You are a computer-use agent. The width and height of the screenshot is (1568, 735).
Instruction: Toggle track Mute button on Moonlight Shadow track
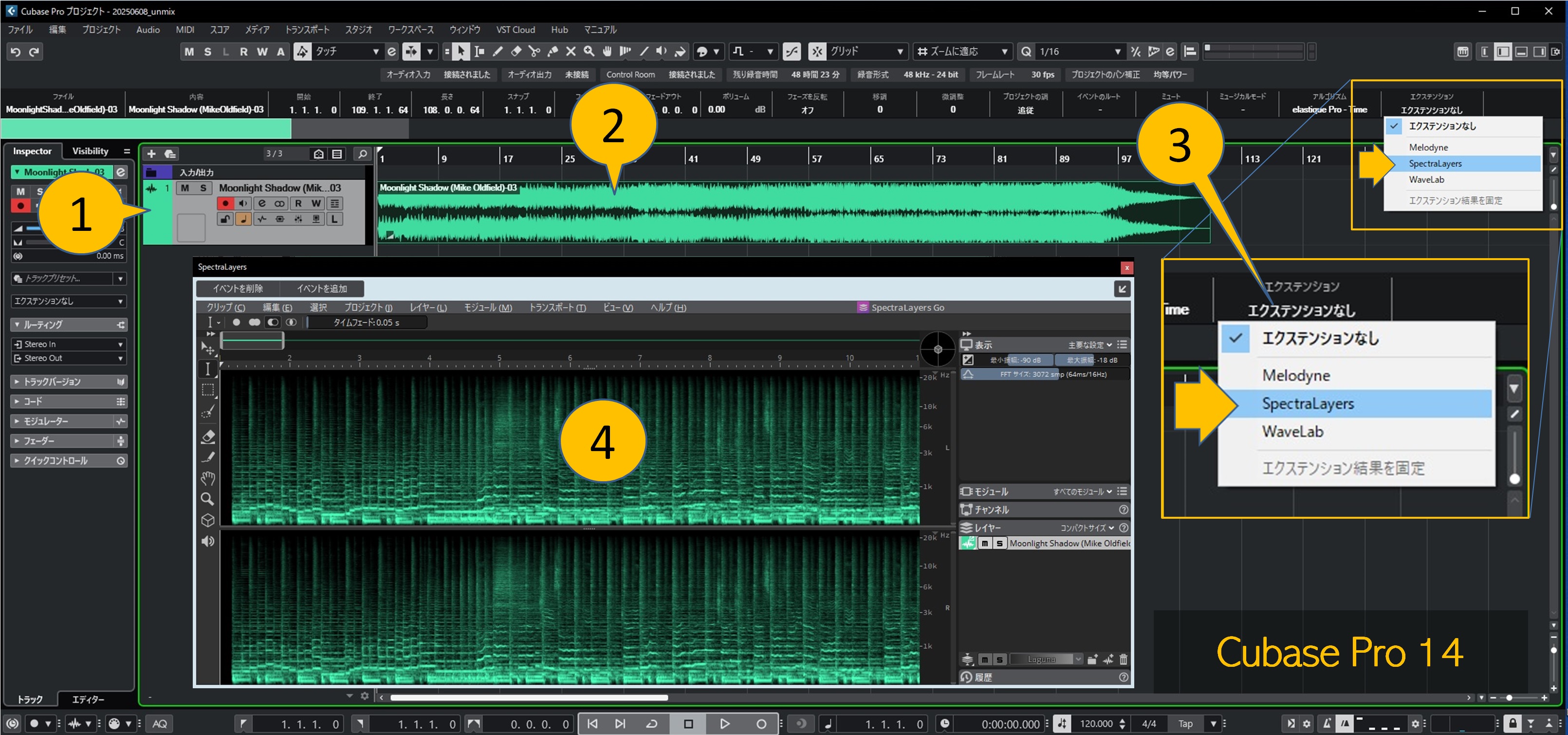click(185, 188)
